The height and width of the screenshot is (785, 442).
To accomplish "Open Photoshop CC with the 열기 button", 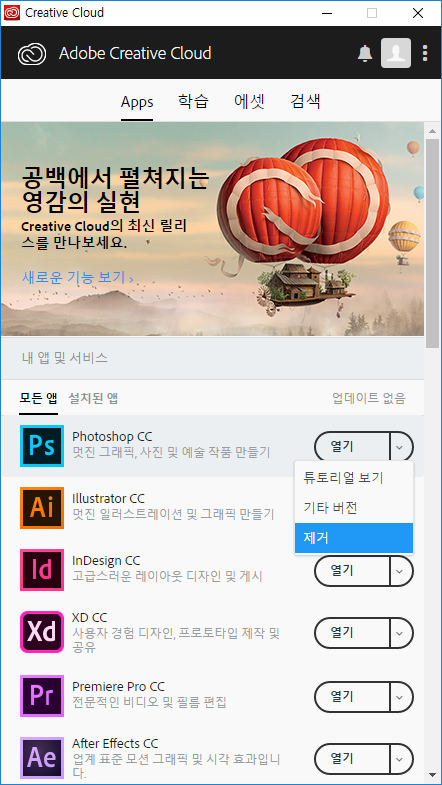I will (x=352, y=446).
